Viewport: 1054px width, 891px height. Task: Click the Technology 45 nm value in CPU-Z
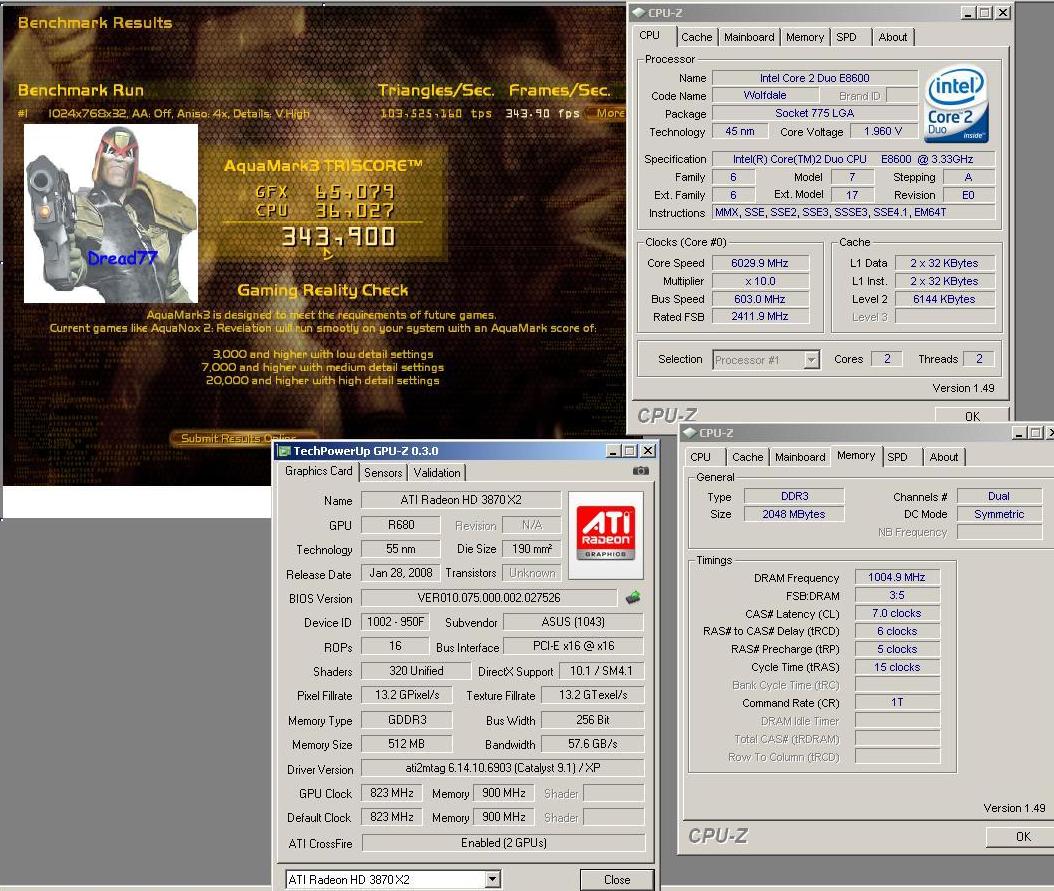coord(739,131)
